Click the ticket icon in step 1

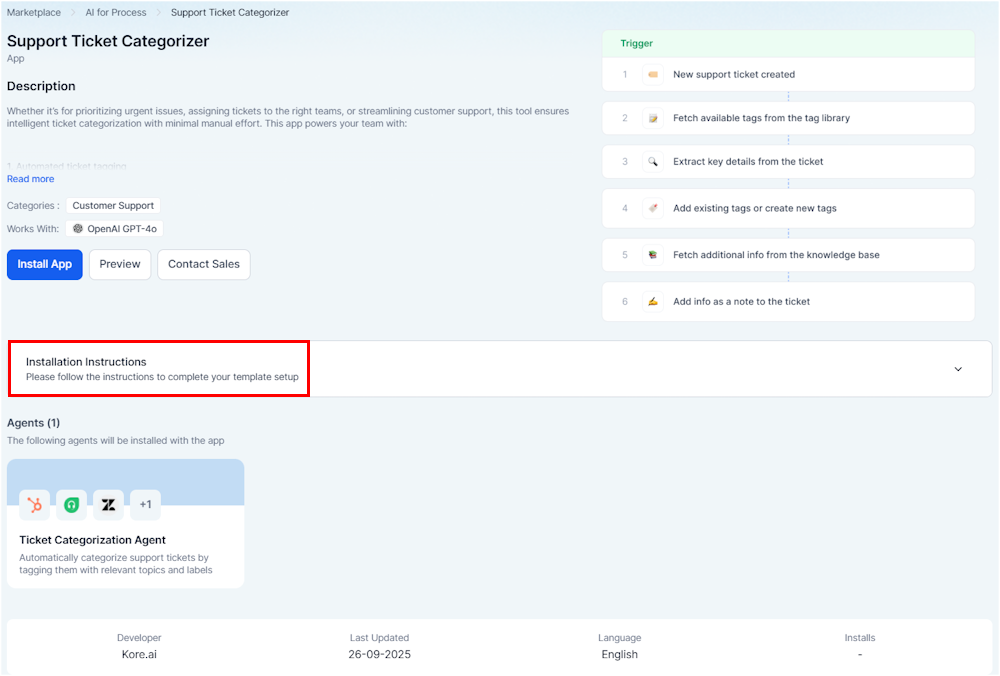[x=653, y=75]
